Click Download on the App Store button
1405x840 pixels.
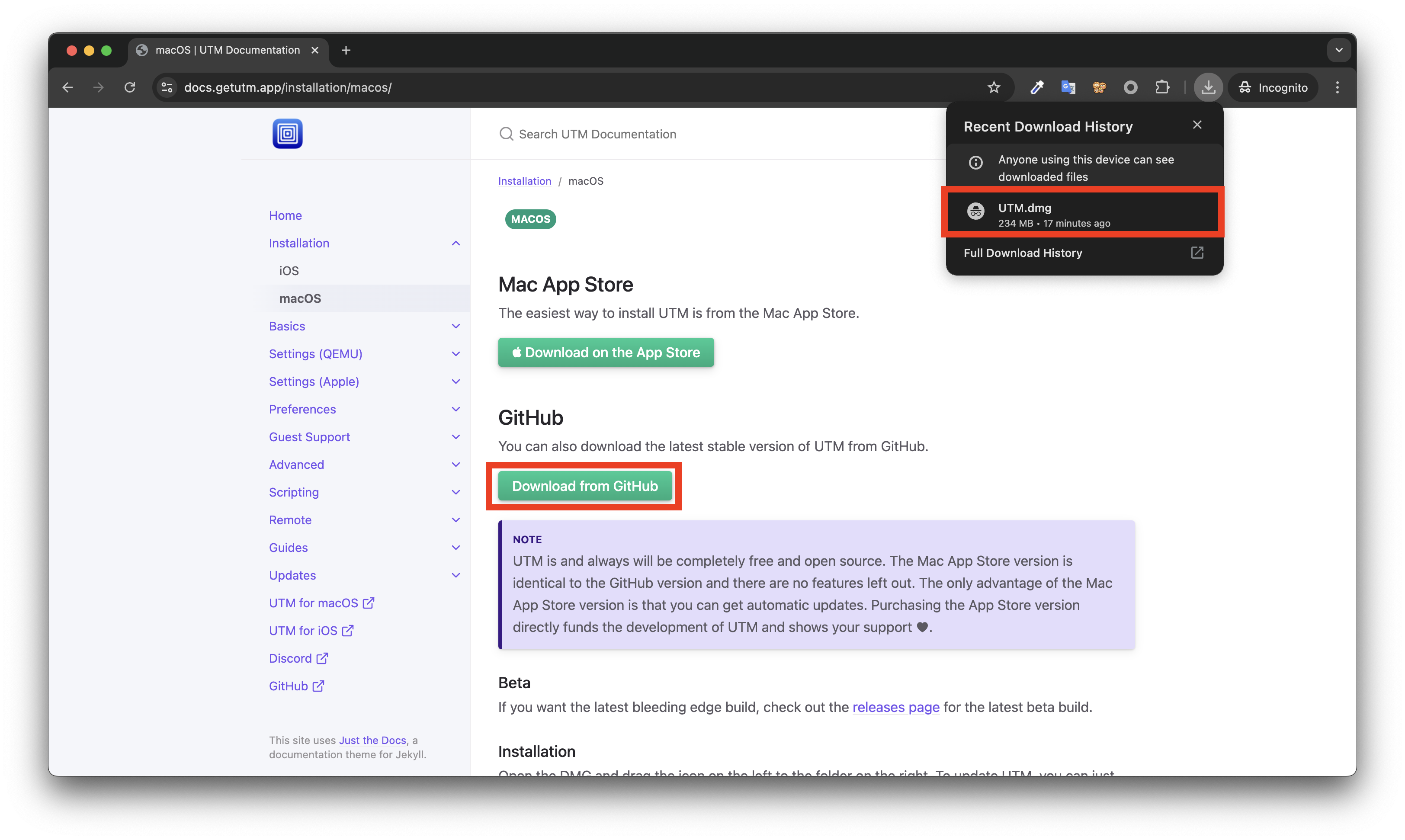click(606, 353)
